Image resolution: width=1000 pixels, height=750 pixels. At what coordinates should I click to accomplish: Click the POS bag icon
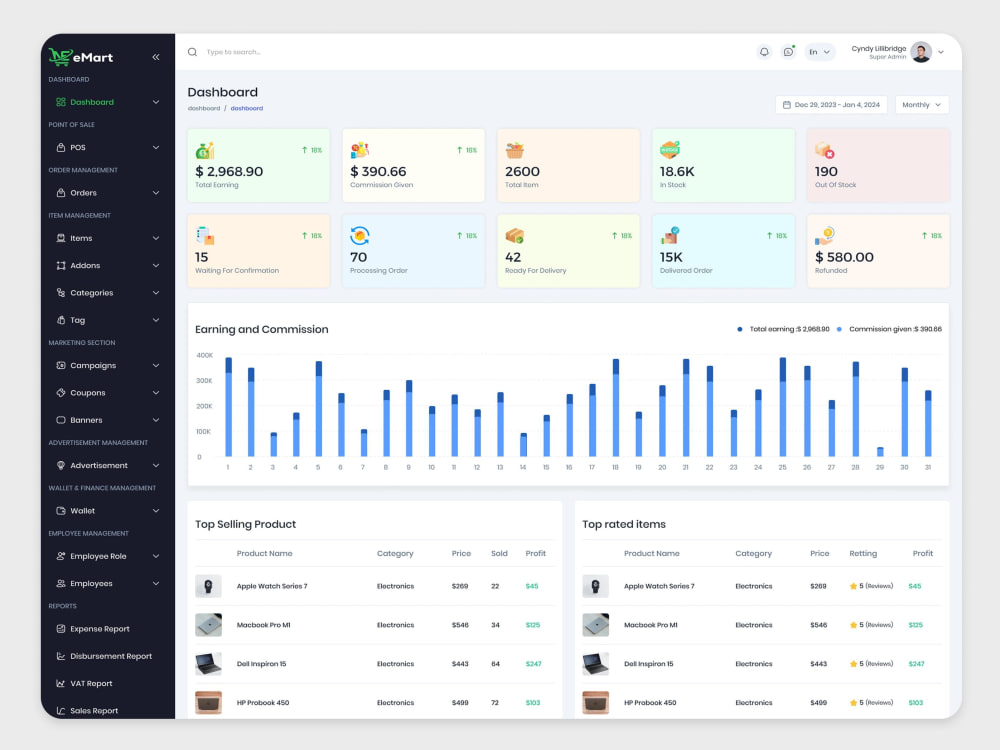[x=61, y=147]
